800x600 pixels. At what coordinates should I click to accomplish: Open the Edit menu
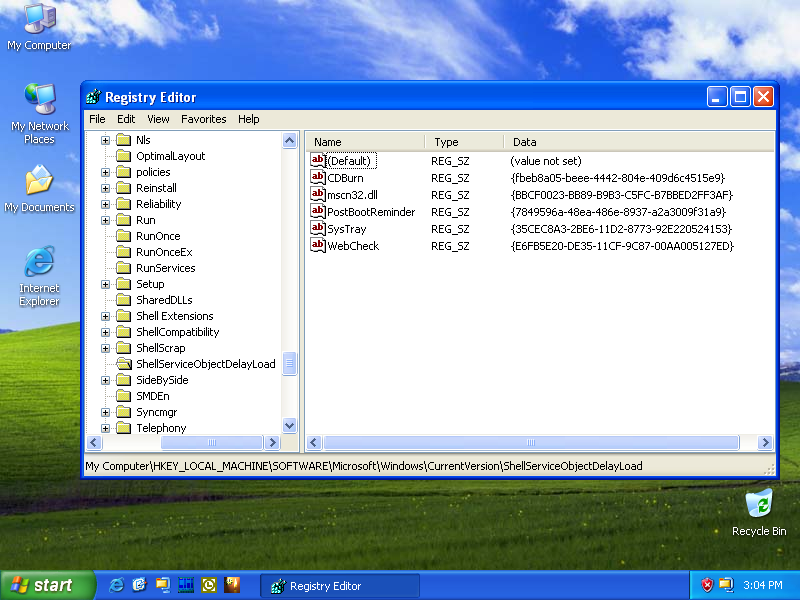click(x=126, y=119)
